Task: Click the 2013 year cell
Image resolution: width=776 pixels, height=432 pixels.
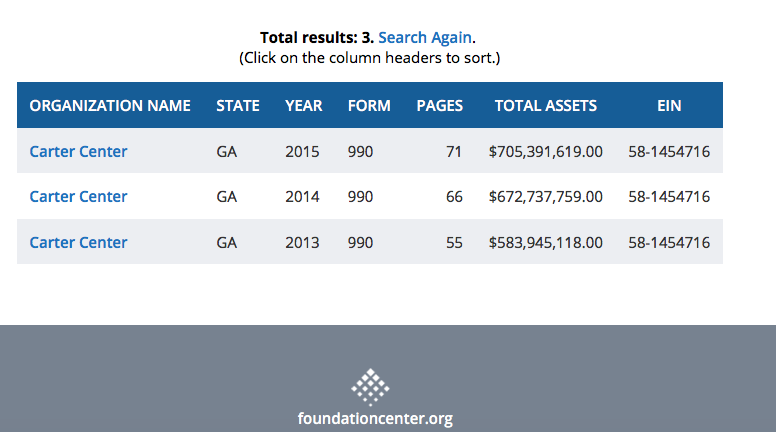Action: [x=302, y=242]
